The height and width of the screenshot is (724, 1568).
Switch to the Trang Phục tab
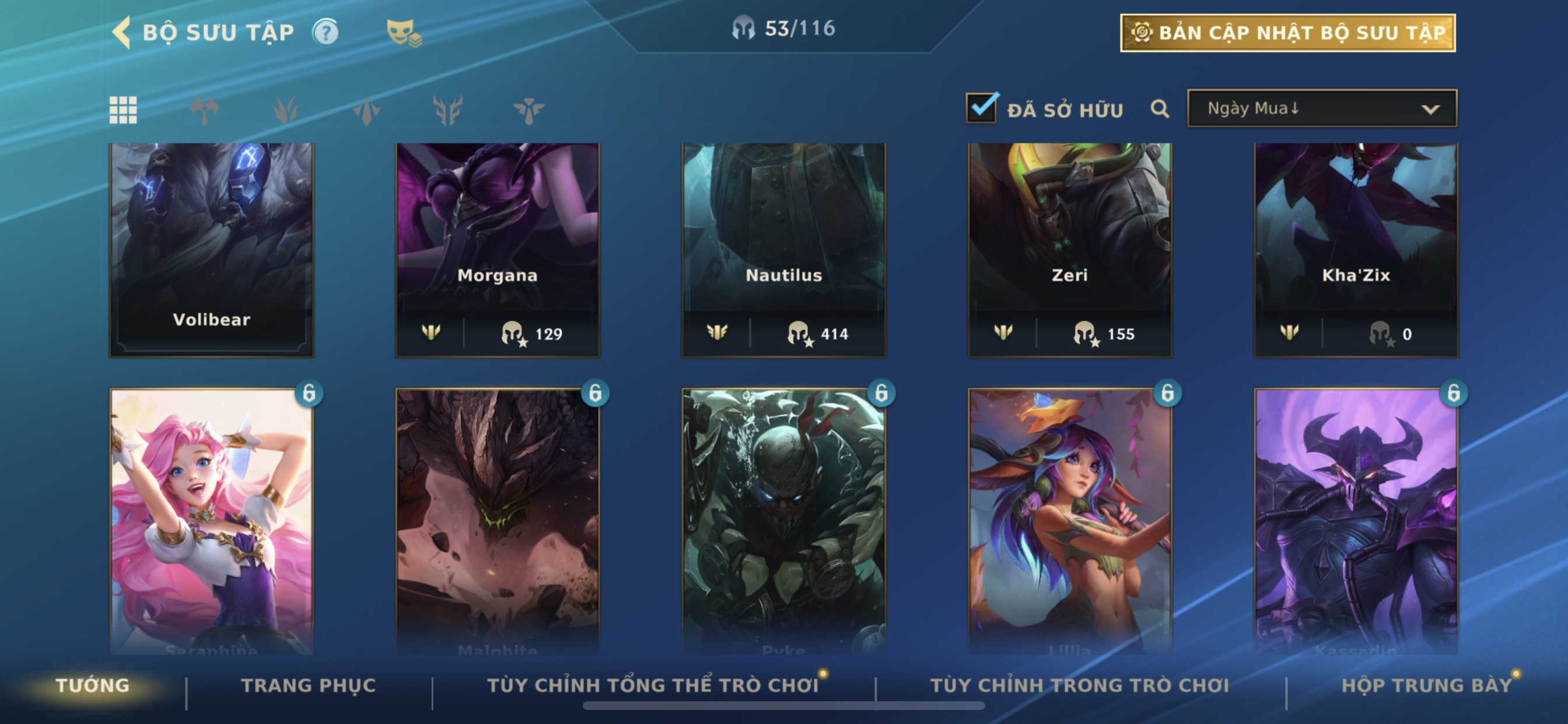[309, 686]
